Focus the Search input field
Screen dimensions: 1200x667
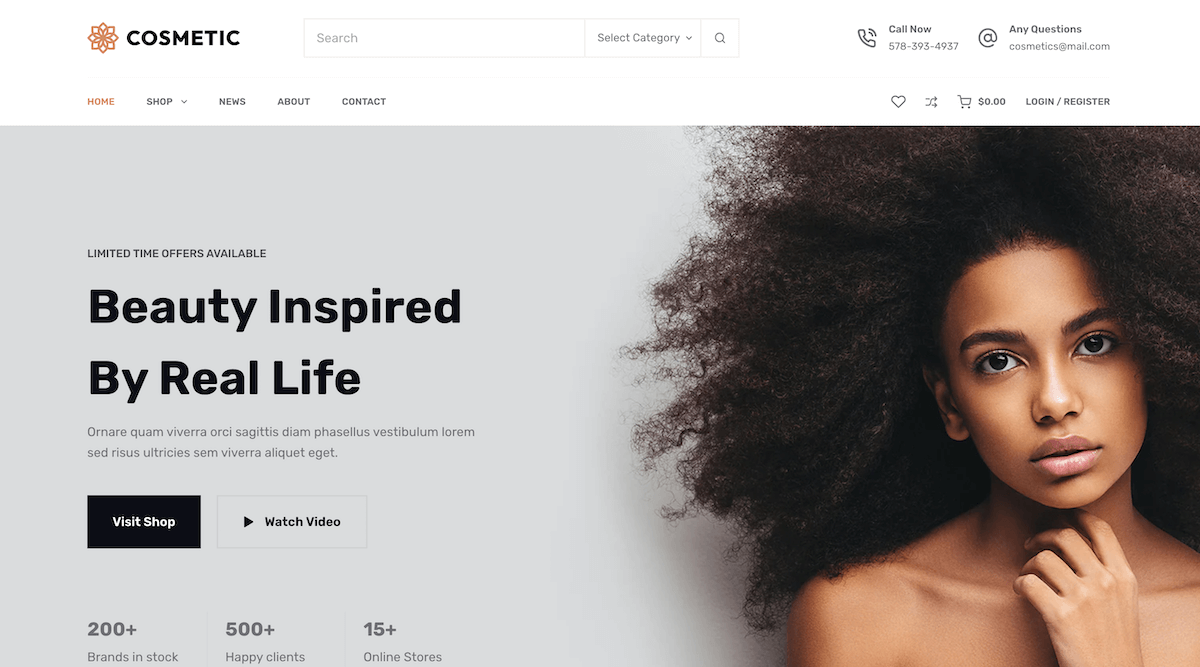pos(444,38)
